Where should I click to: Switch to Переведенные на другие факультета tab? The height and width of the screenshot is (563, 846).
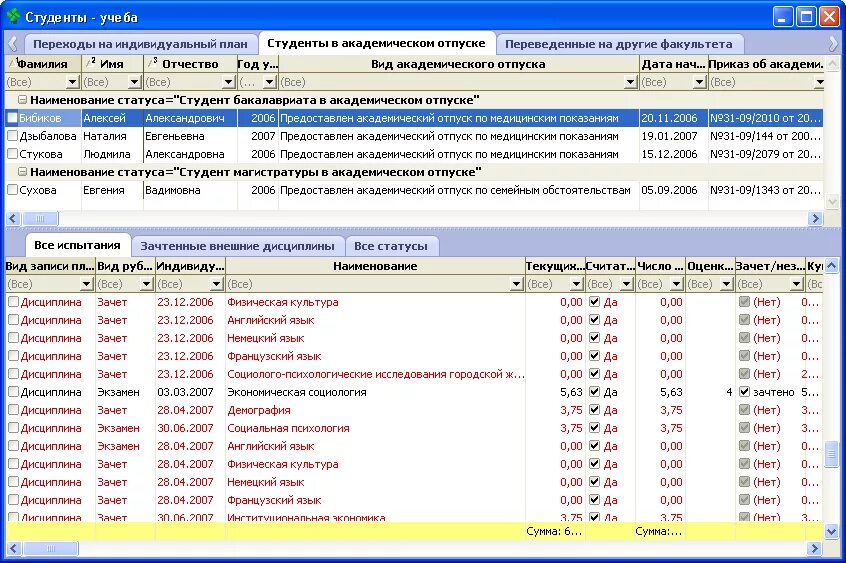pyautogui.click(x=618, y=44)
